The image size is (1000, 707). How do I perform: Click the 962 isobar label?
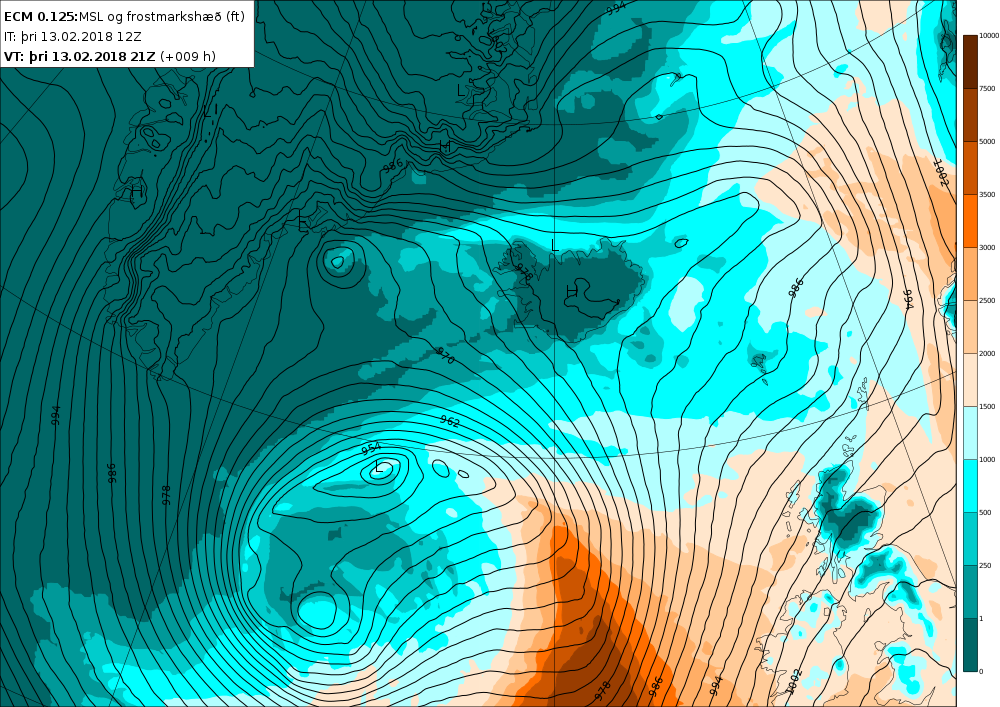[450, 421]
